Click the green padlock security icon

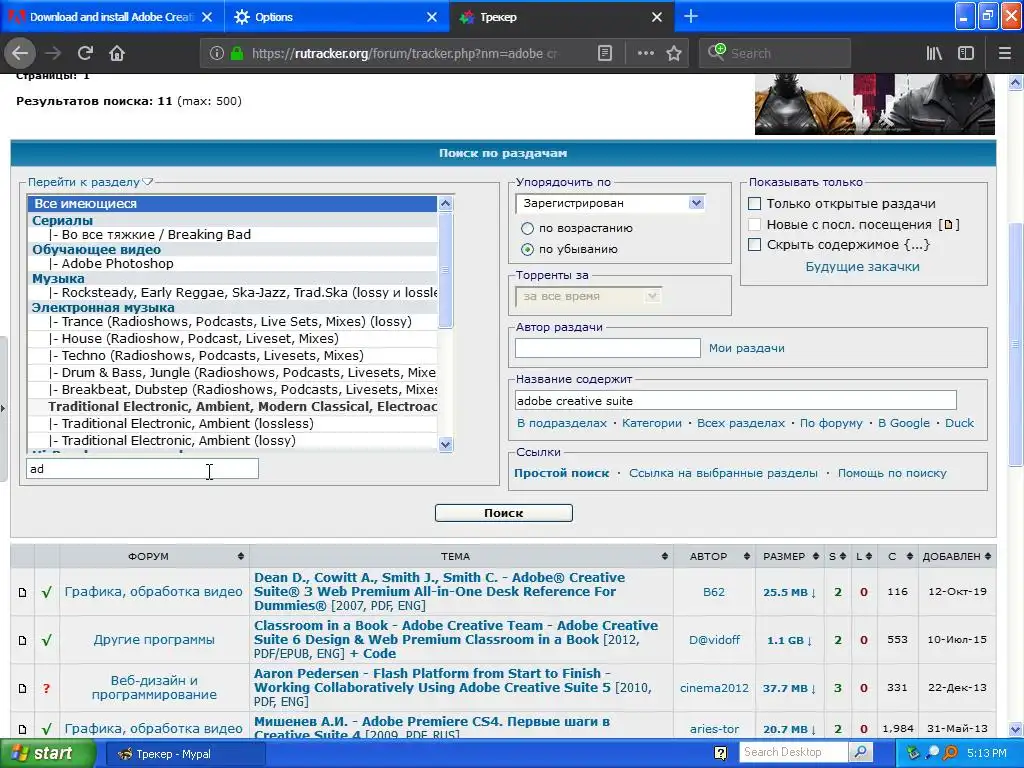pos(237,53)
